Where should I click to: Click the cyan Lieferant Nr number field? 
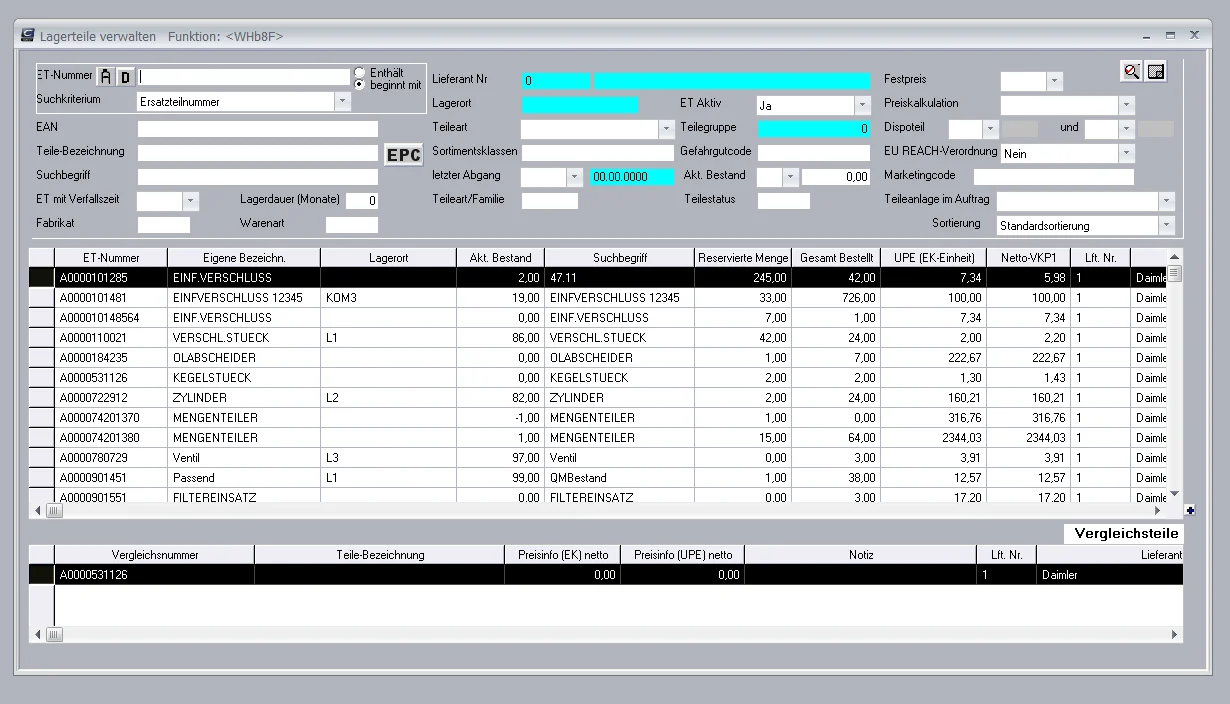coord(556,81)
